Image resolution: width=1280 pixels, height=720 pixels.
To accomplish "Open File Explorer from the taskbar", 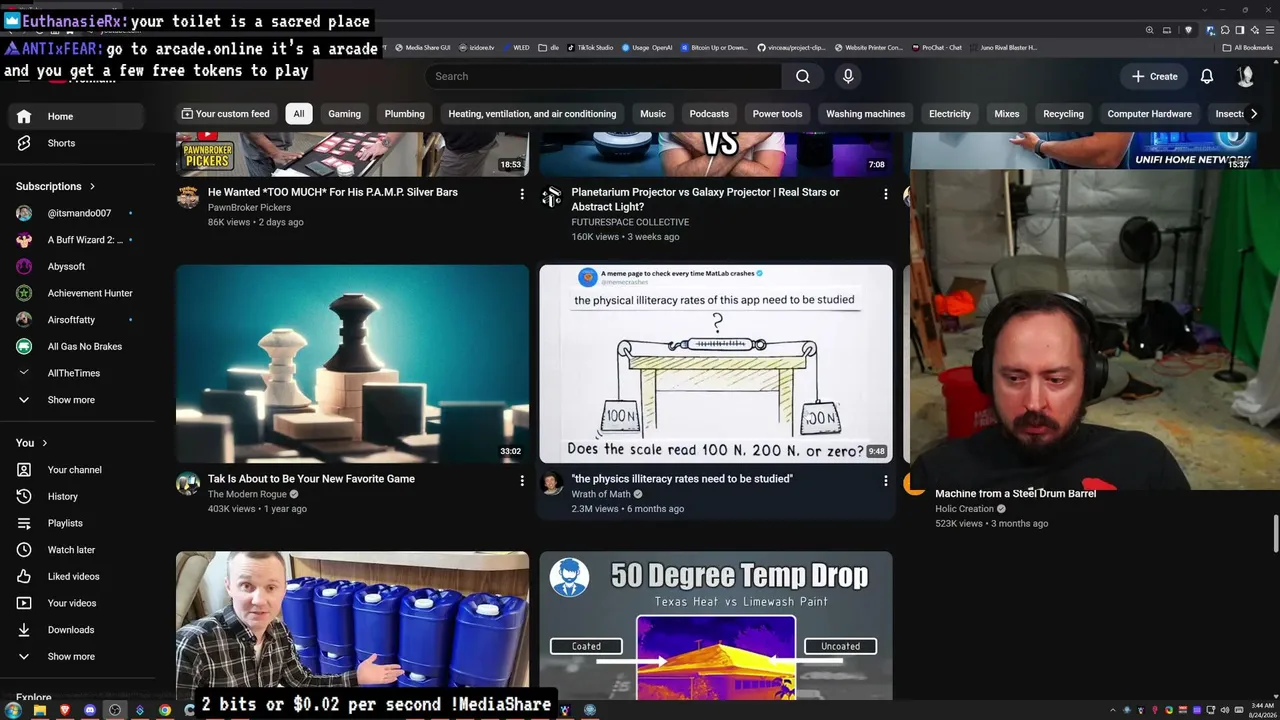I will click(x=40, y=710).
